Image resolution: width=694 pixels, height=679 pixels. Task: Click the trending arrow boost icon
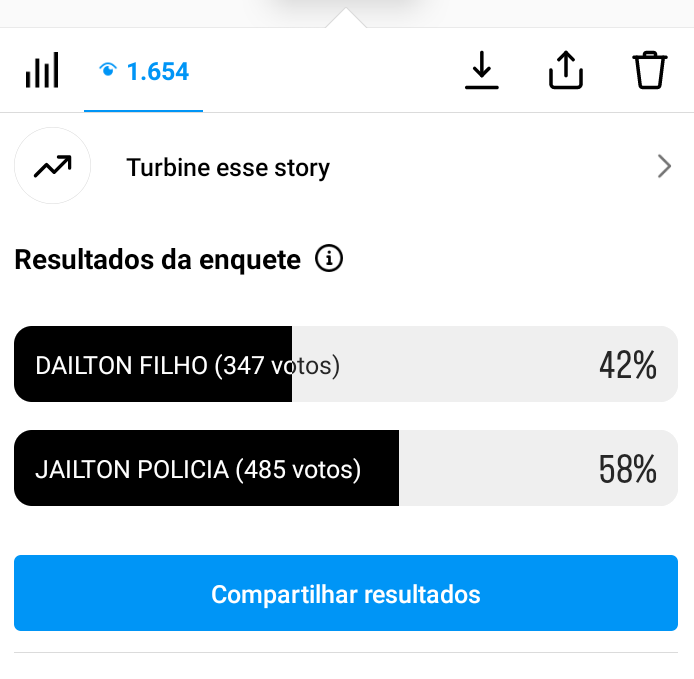pyautogui.click(x=52, y=167)
